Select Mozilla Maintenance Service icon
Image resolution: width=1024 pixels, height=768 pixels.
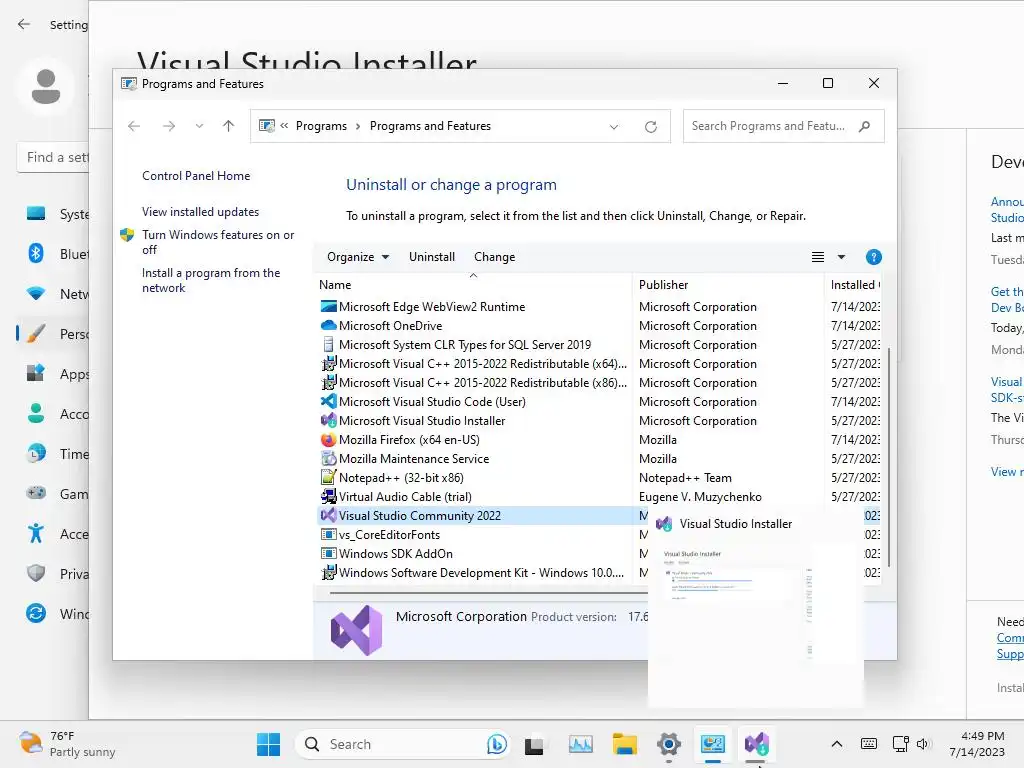tap(328, 458)
